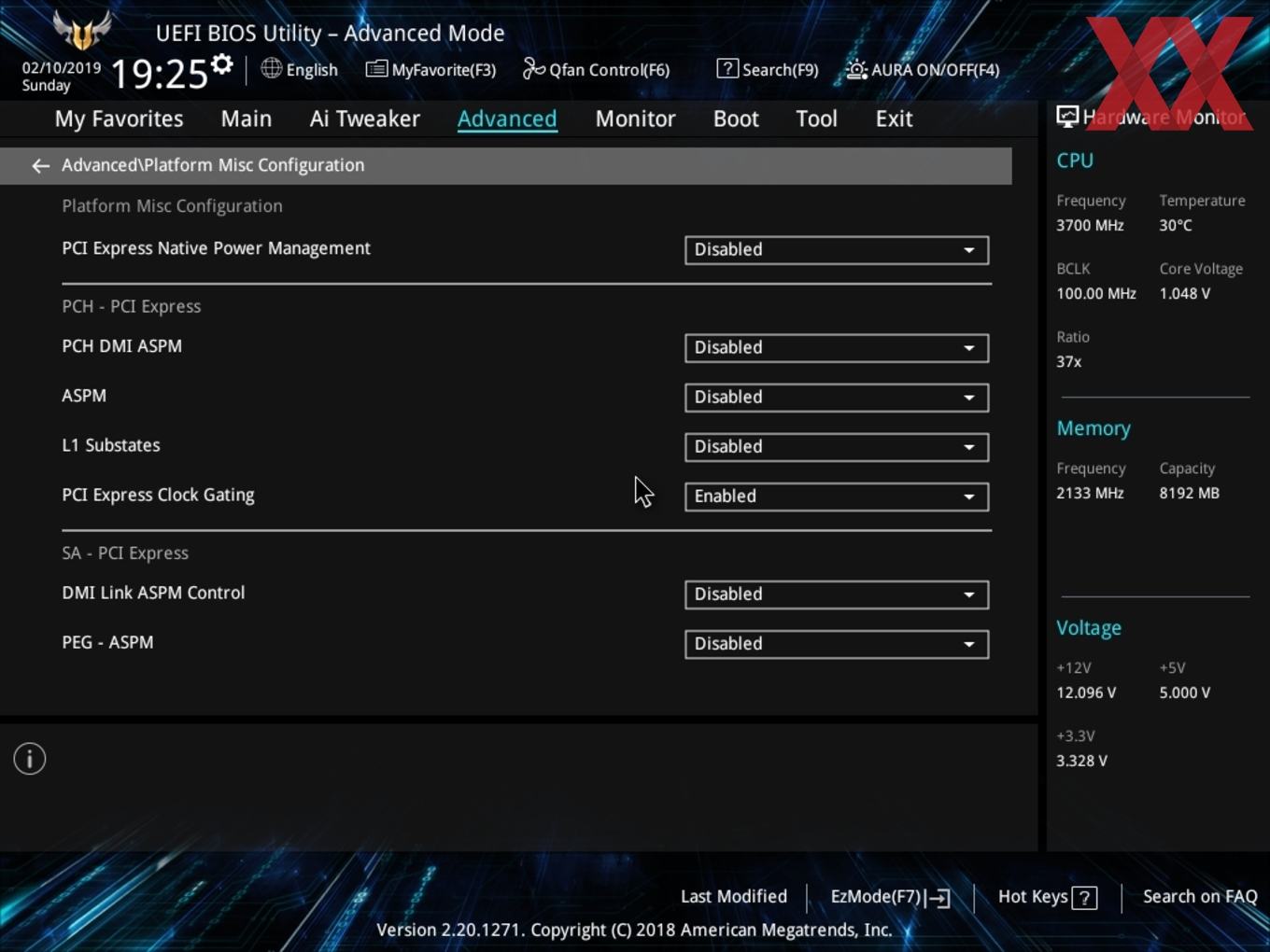Open the PEG - ASPM dropdown
This screenshot has height=952, width=1270.
(x=837, y=644)
